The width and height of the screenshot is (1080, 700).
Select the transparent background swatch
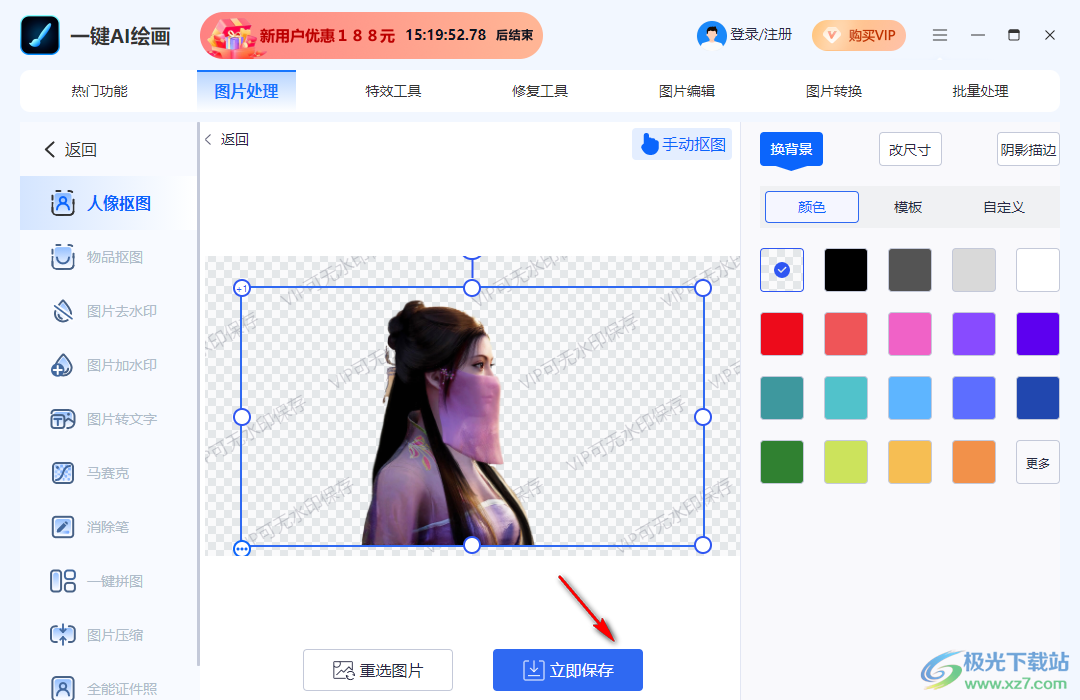click(x=782, y=270)
